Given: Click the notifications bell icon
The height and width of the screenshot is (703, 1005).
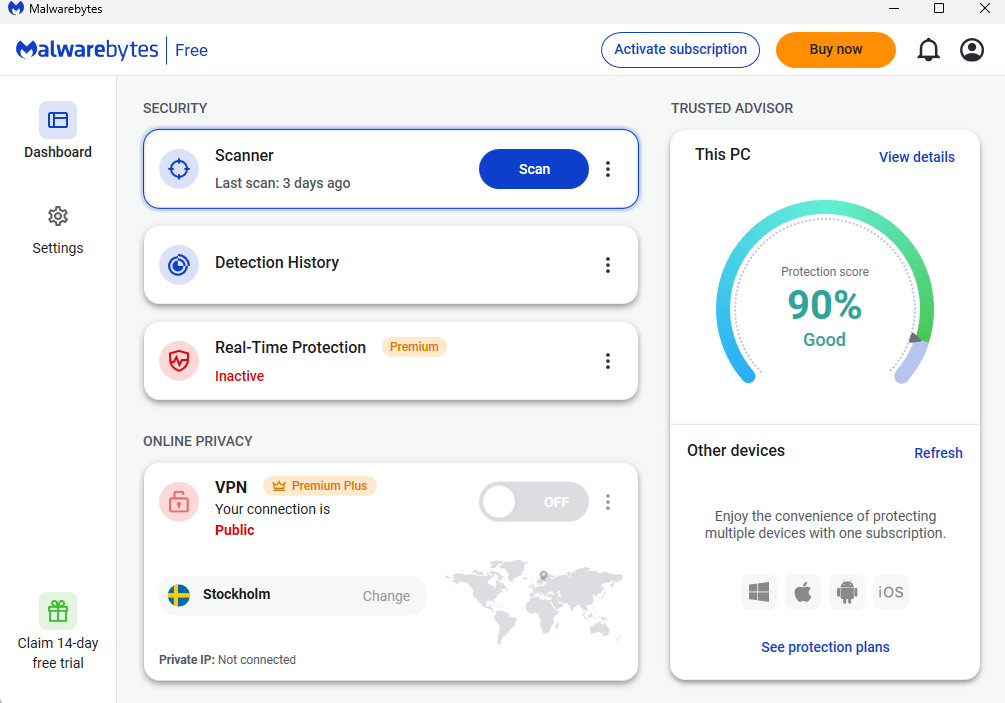Looking at the screenshot, I should 928,50.
